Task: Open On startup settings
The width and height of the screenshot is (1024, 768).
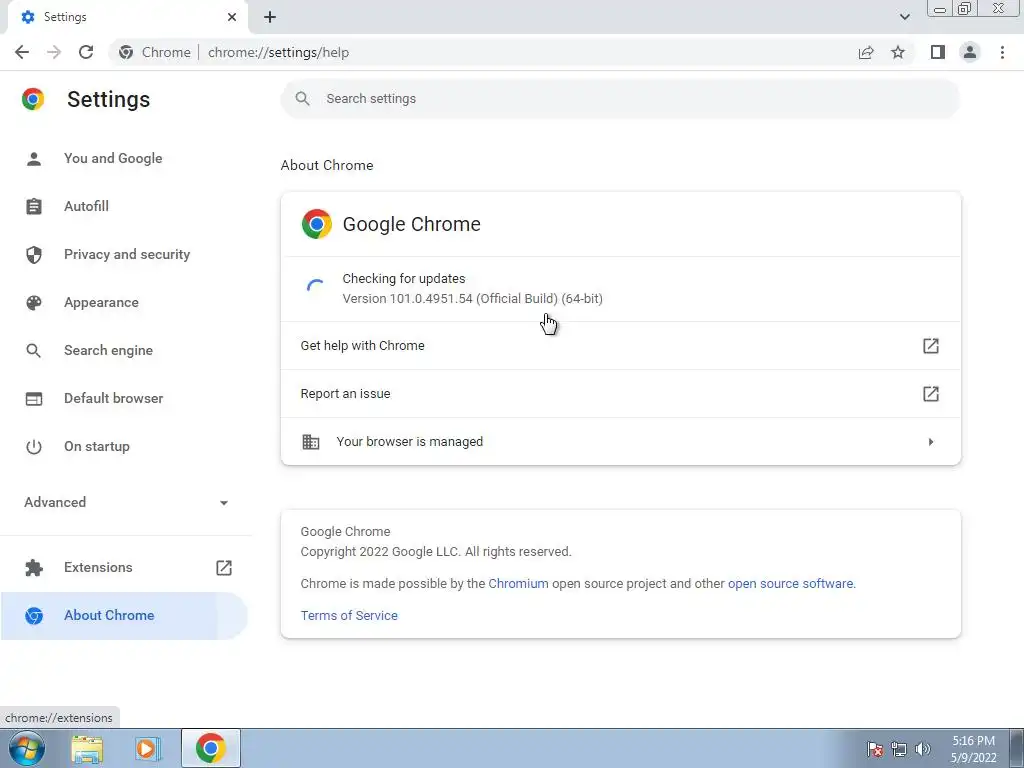Action: click(97, 447)
